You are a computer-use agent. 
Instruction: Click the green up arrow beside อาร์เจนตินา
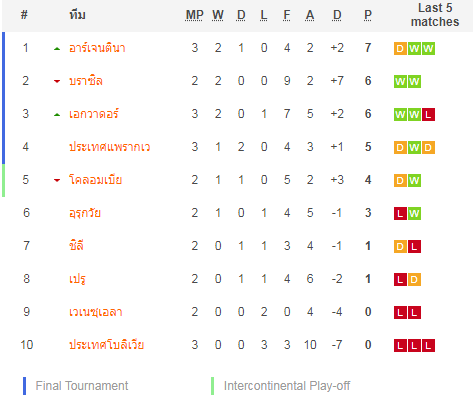click(57, 49)
